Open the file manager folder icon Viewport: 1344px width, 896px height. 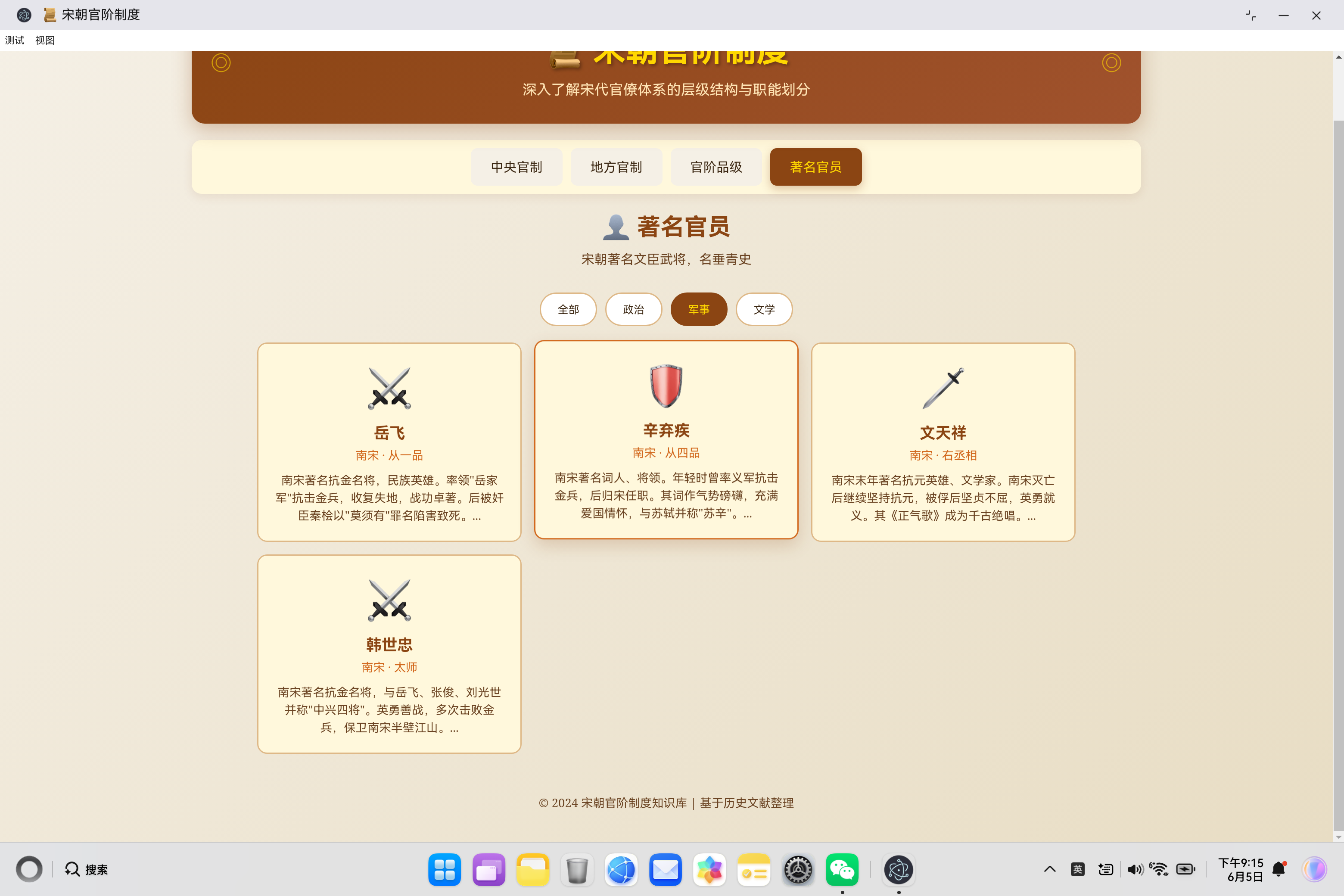[532, 870]
